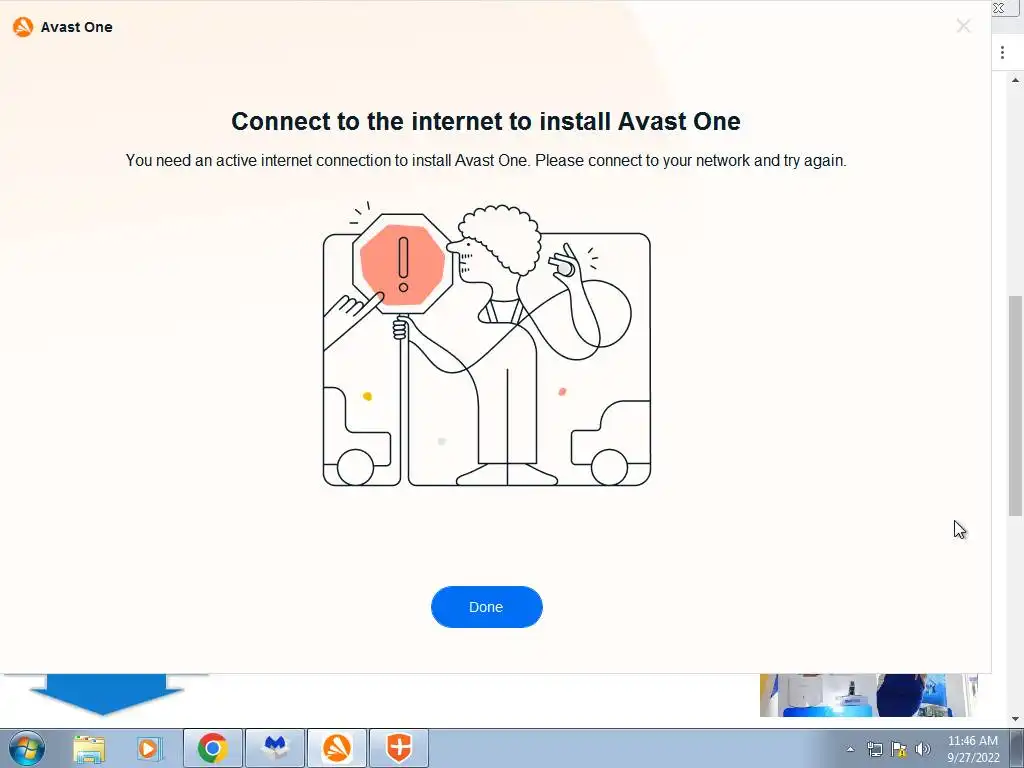Click the Avast One logo icon

23,27
